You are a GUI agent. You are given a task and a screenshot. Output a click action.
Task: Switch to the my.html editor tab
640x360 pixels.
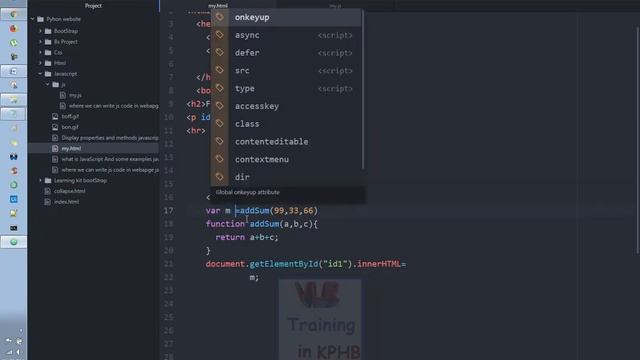coord(218,6)
